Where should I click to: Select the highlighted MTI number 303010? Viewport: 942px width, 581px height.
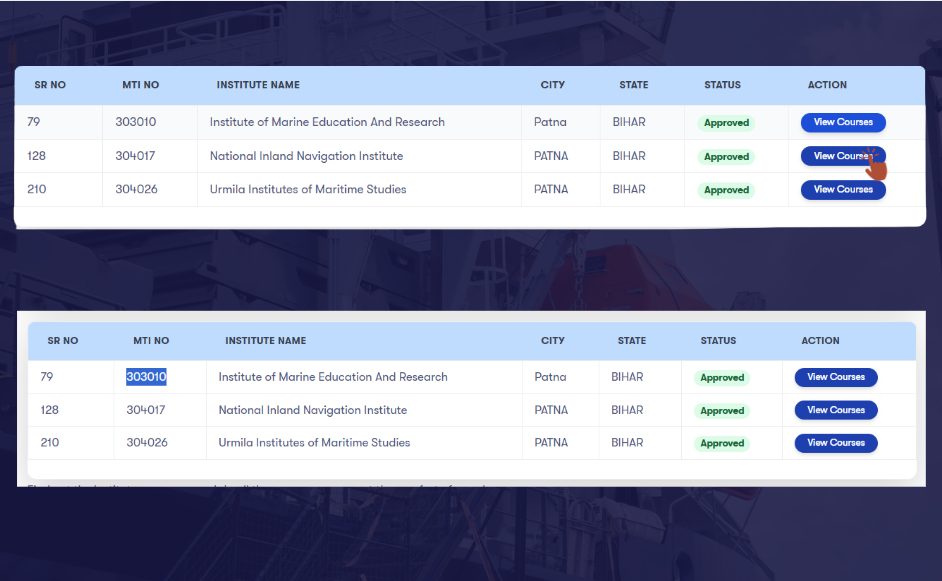point(146,377)
